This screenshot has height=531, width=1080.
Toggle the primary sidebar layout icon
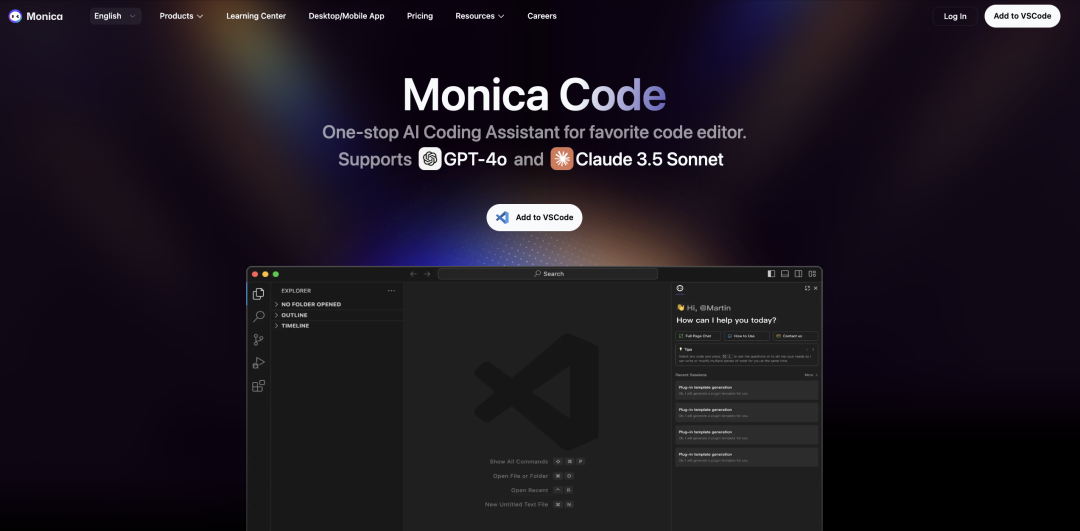point(771,273)
